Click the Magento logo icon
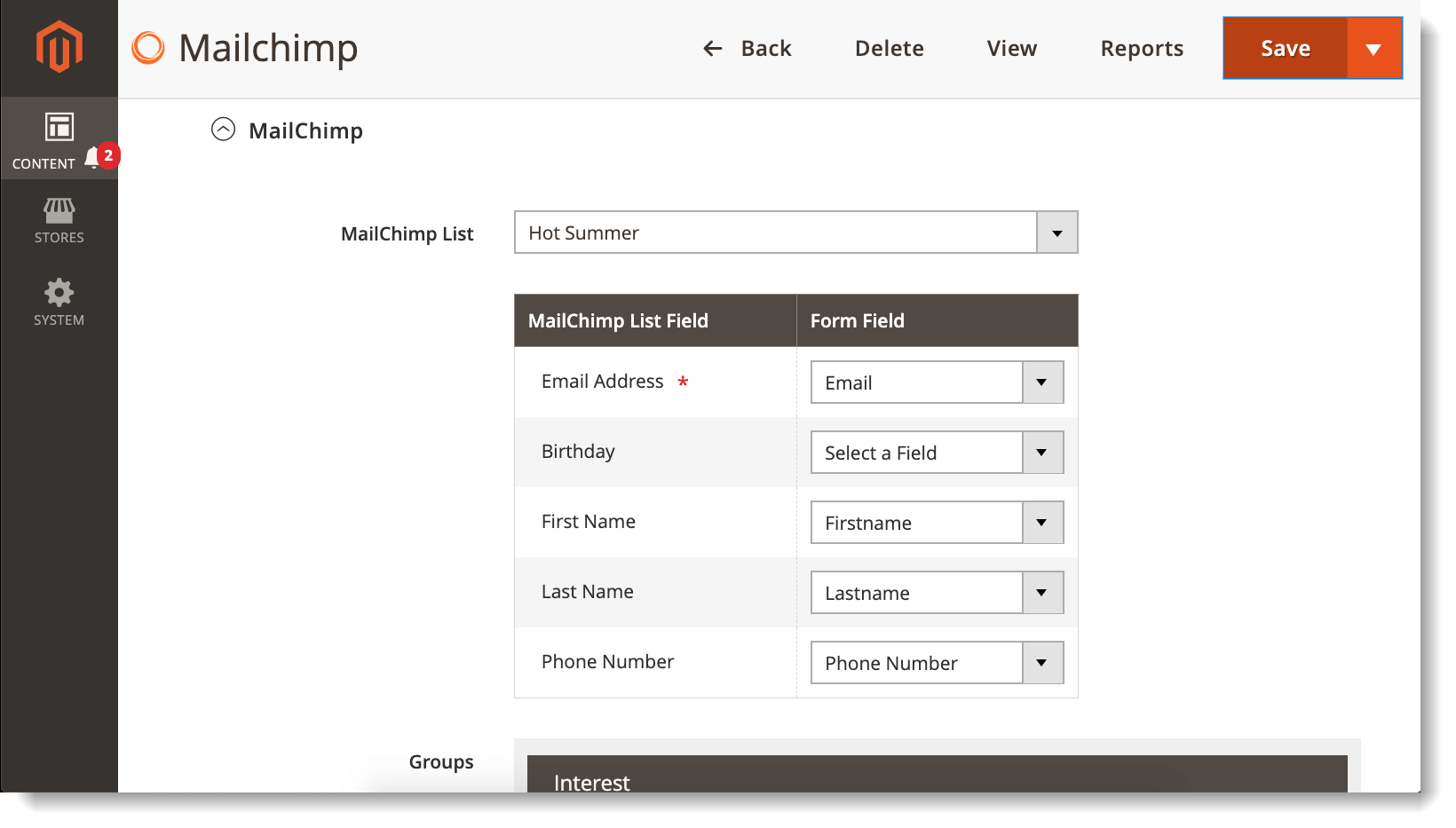 tap(59, 46)
